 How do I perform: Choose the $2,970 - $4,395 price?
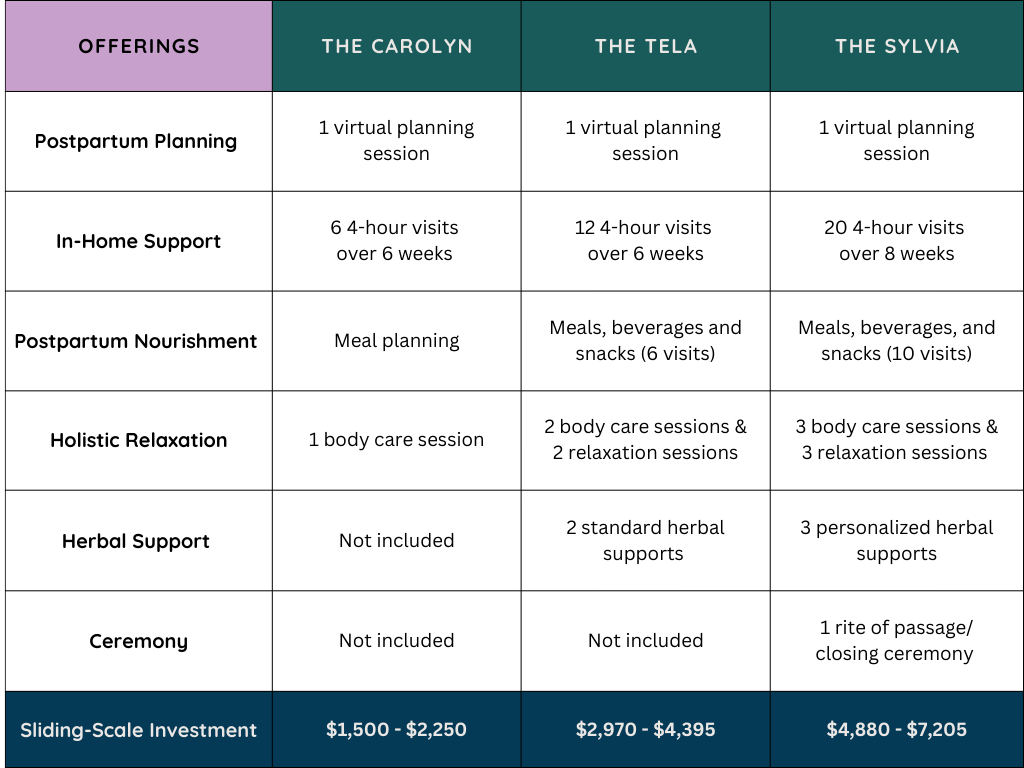[x=646, y=730]
